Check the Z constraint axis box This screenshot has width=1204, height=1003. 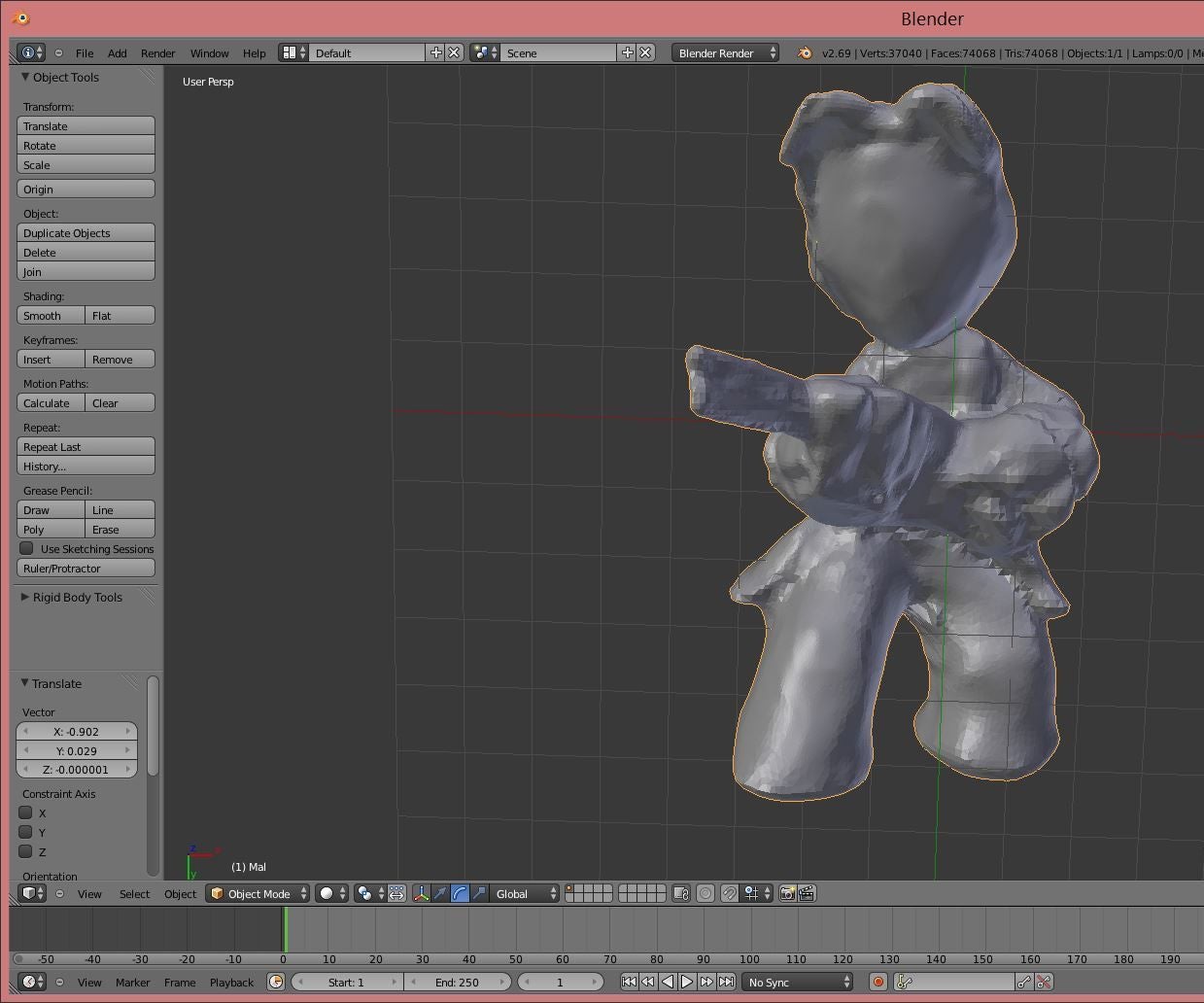(x=26, y=851)
